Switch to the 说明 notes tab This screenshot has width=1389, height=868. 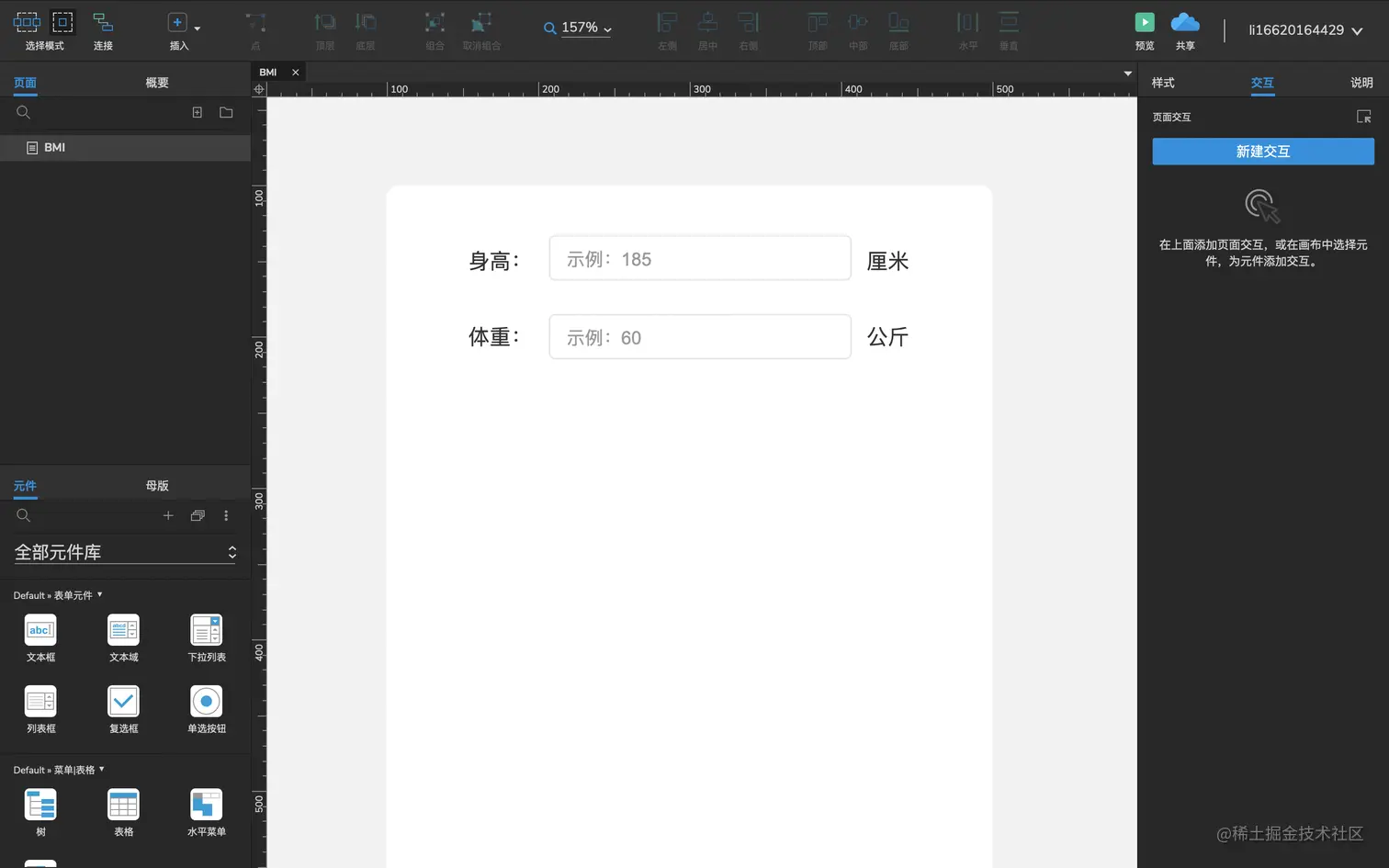(x=1361, y=83)
